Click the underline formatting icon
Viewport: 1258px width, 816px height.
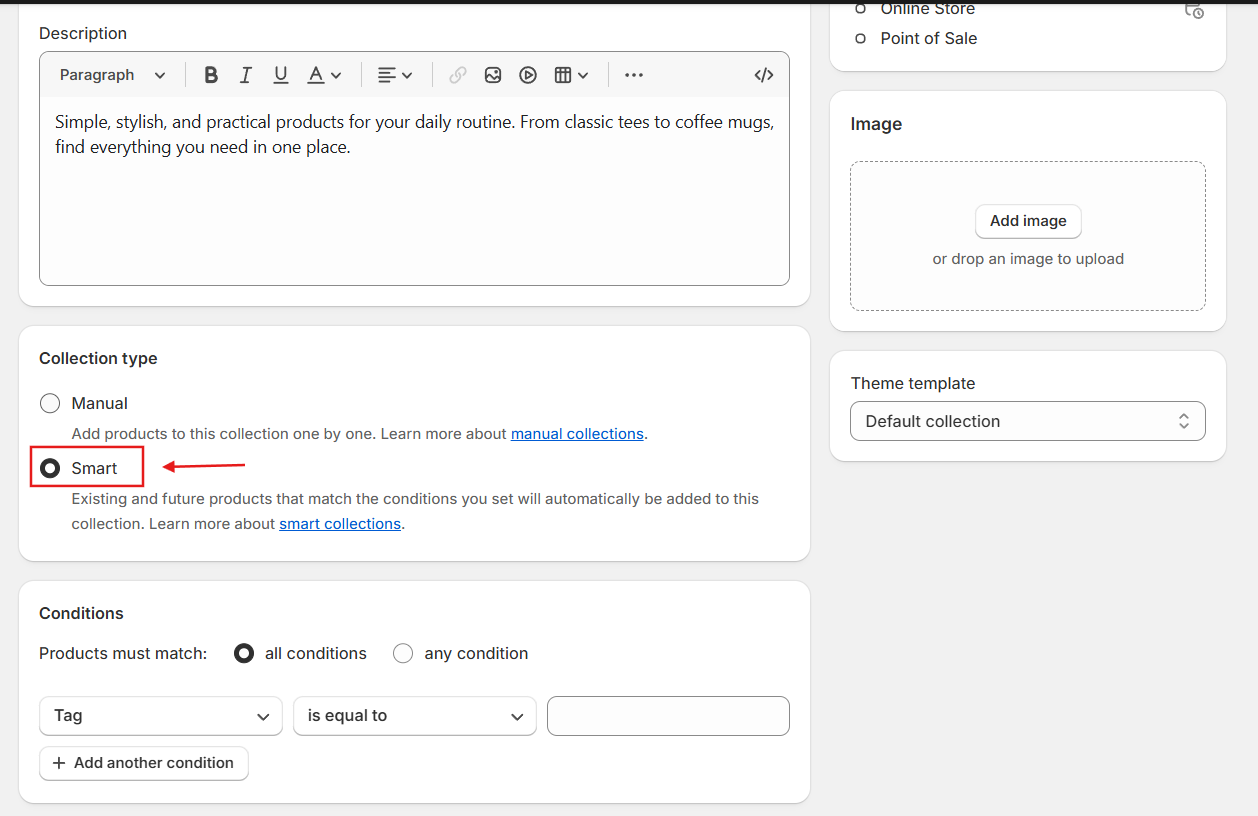click(x=281, y=75)
